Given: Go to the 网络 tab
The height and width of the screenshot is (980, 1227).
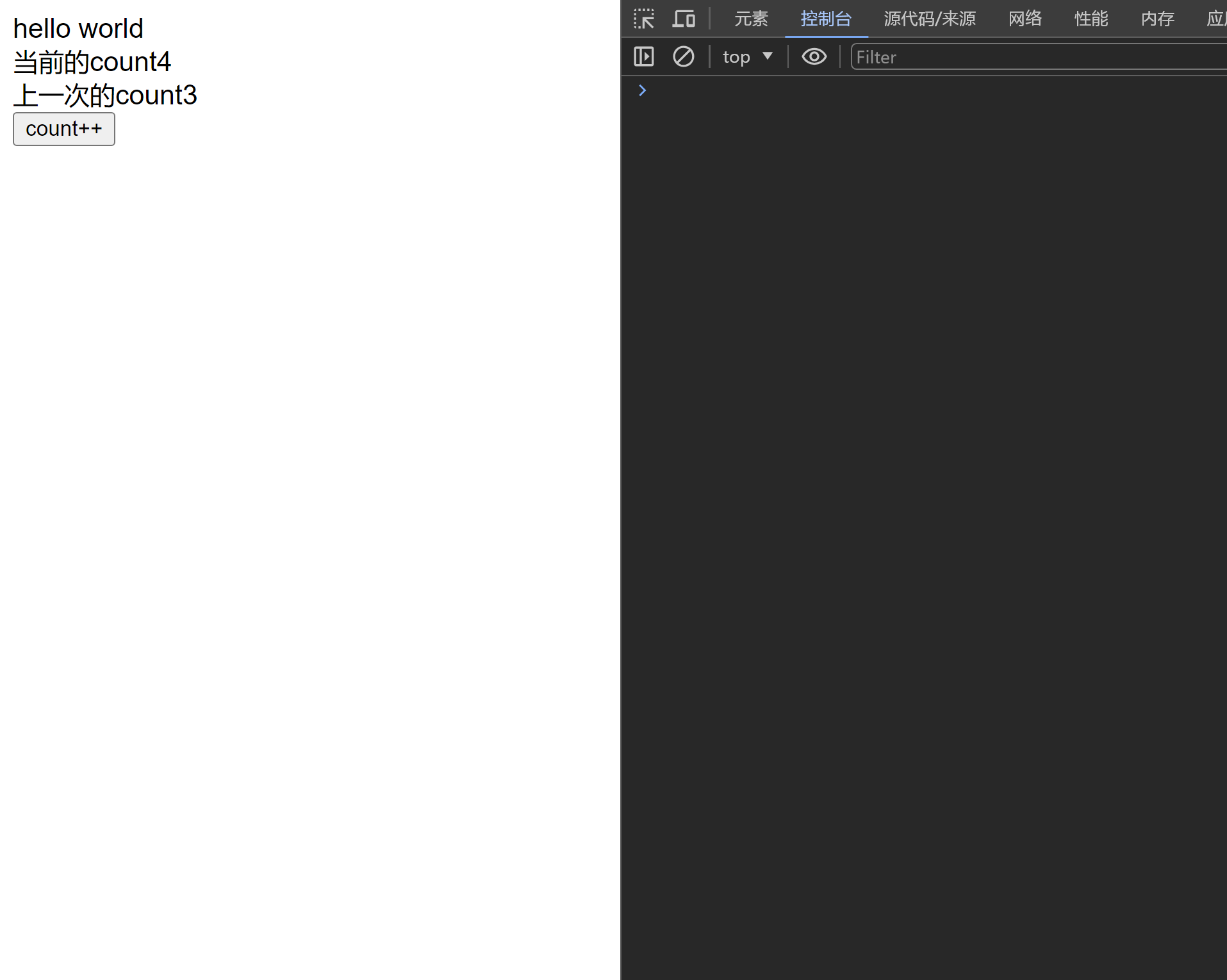Looking at the screenshot, I should 1025,19.
